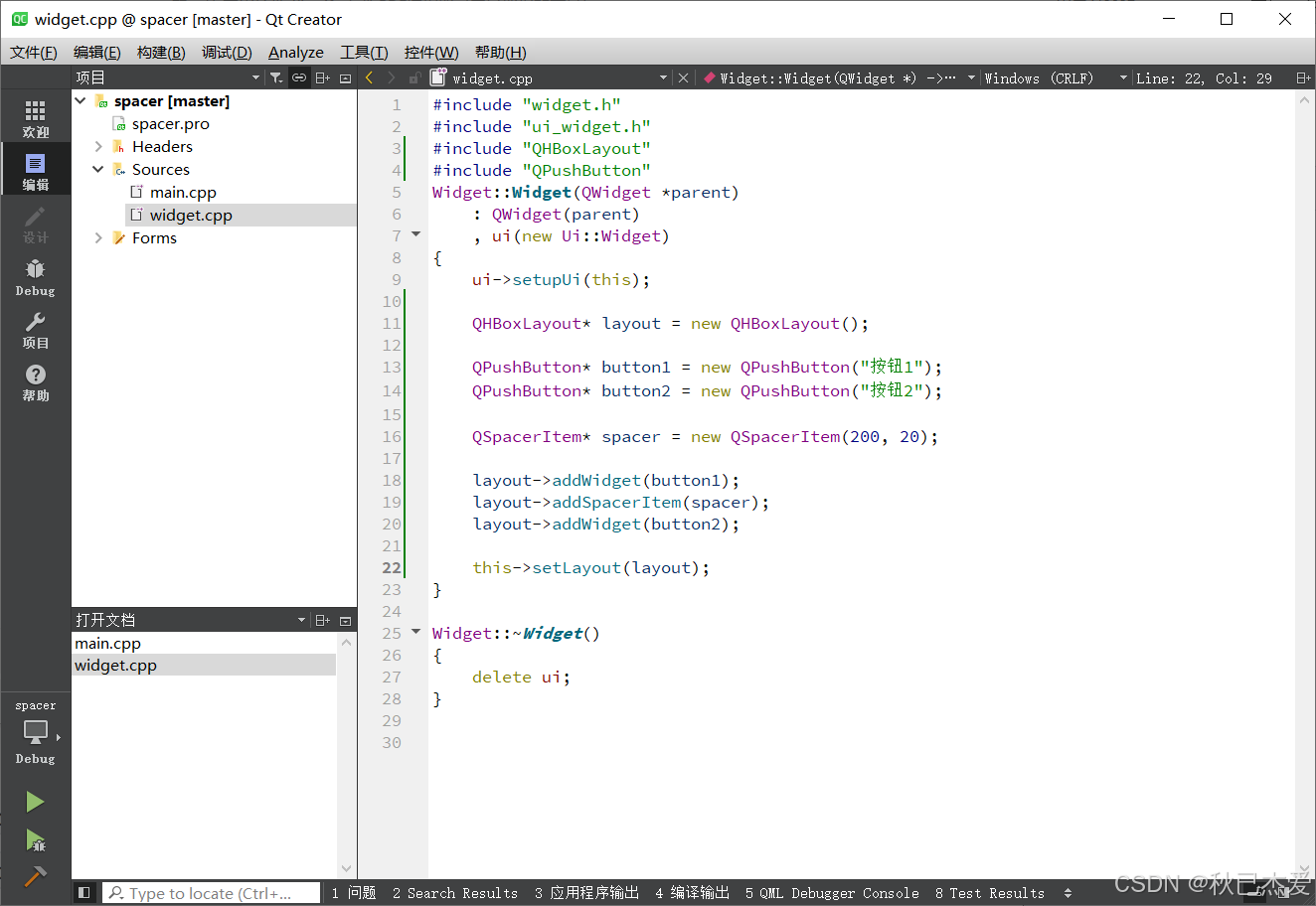Open main.cpp from the 打开文档 list
Image resolution: width=1316 pixels, height=906 pixels.
pos(107,643)
